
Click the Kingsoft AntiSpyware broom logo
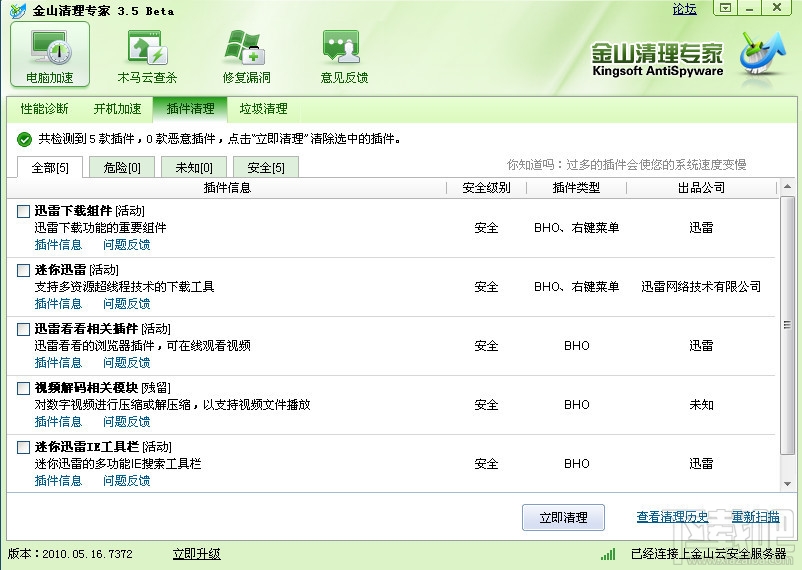tap(762, 52)
